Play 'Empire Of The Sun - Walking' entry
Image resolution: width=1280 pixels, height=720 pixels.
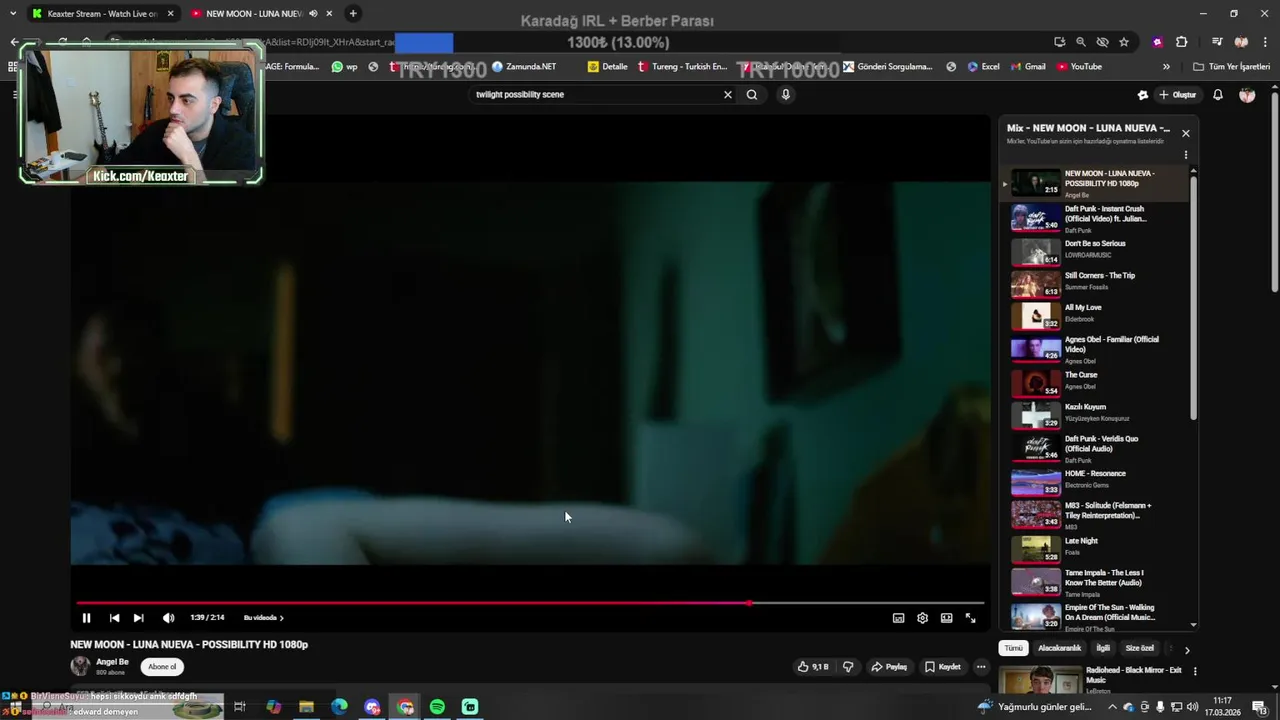coord(1097,615)
